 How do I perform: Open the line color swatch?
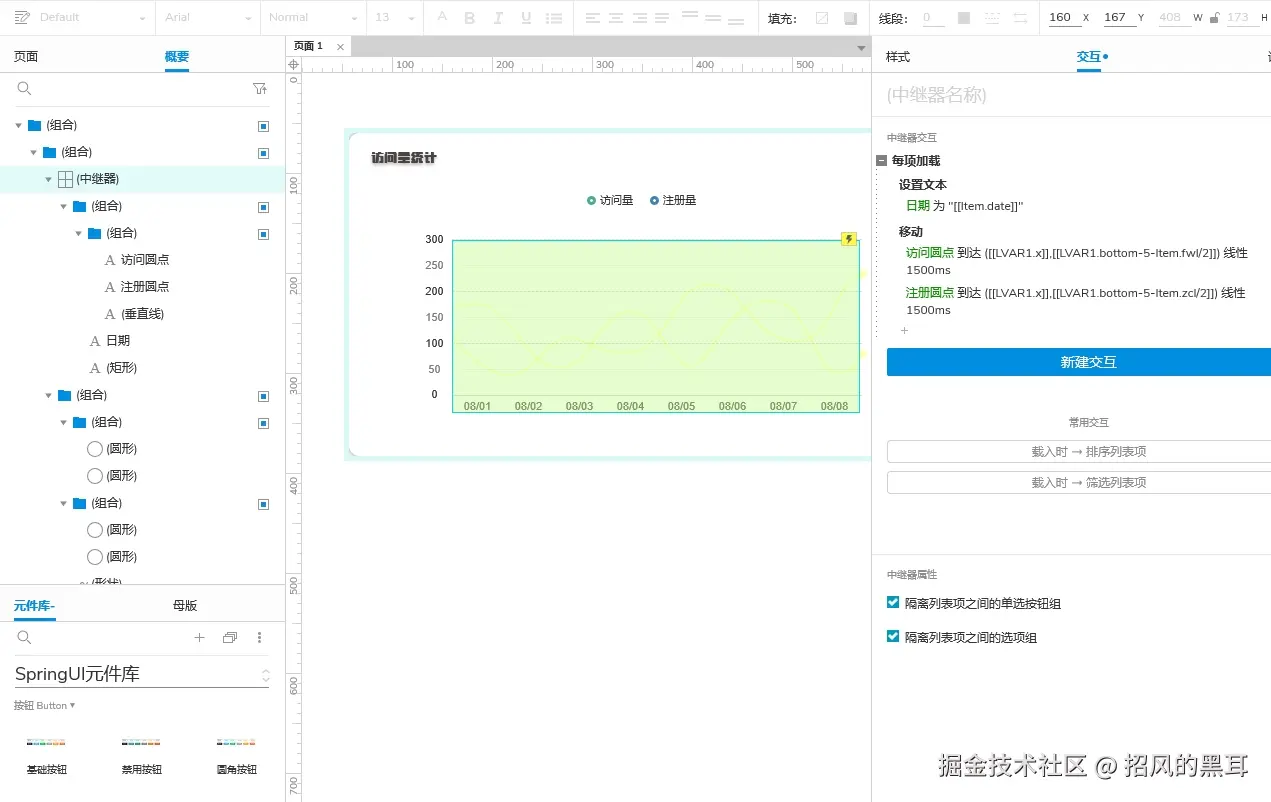tap(964, 18)
